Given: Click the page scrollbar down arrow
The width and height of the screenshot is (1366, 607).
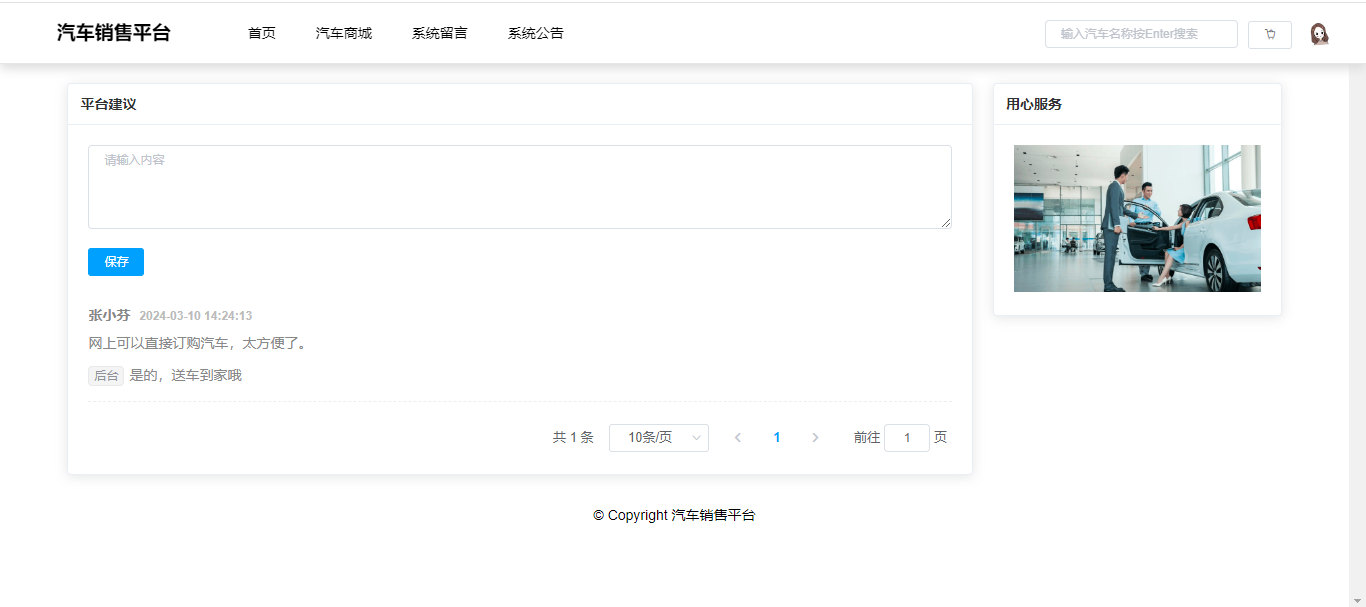Looking at the screenshot, I should [1357, 600].
